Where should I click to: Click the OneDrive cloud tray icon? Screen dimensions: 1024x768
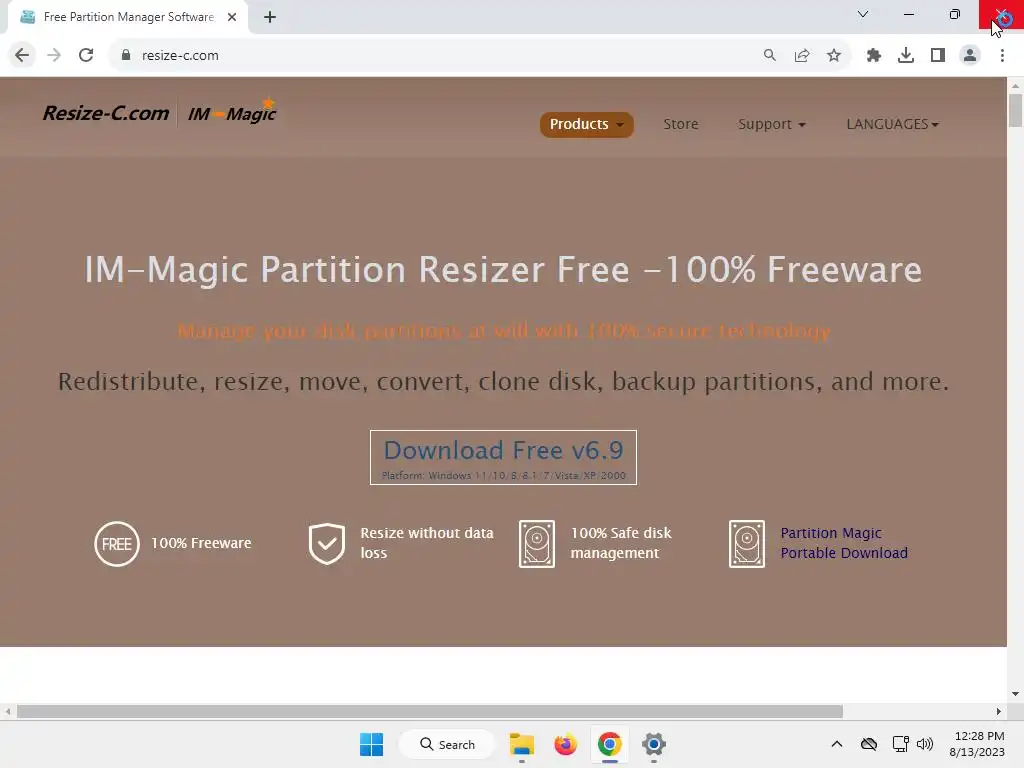point(869,744)
